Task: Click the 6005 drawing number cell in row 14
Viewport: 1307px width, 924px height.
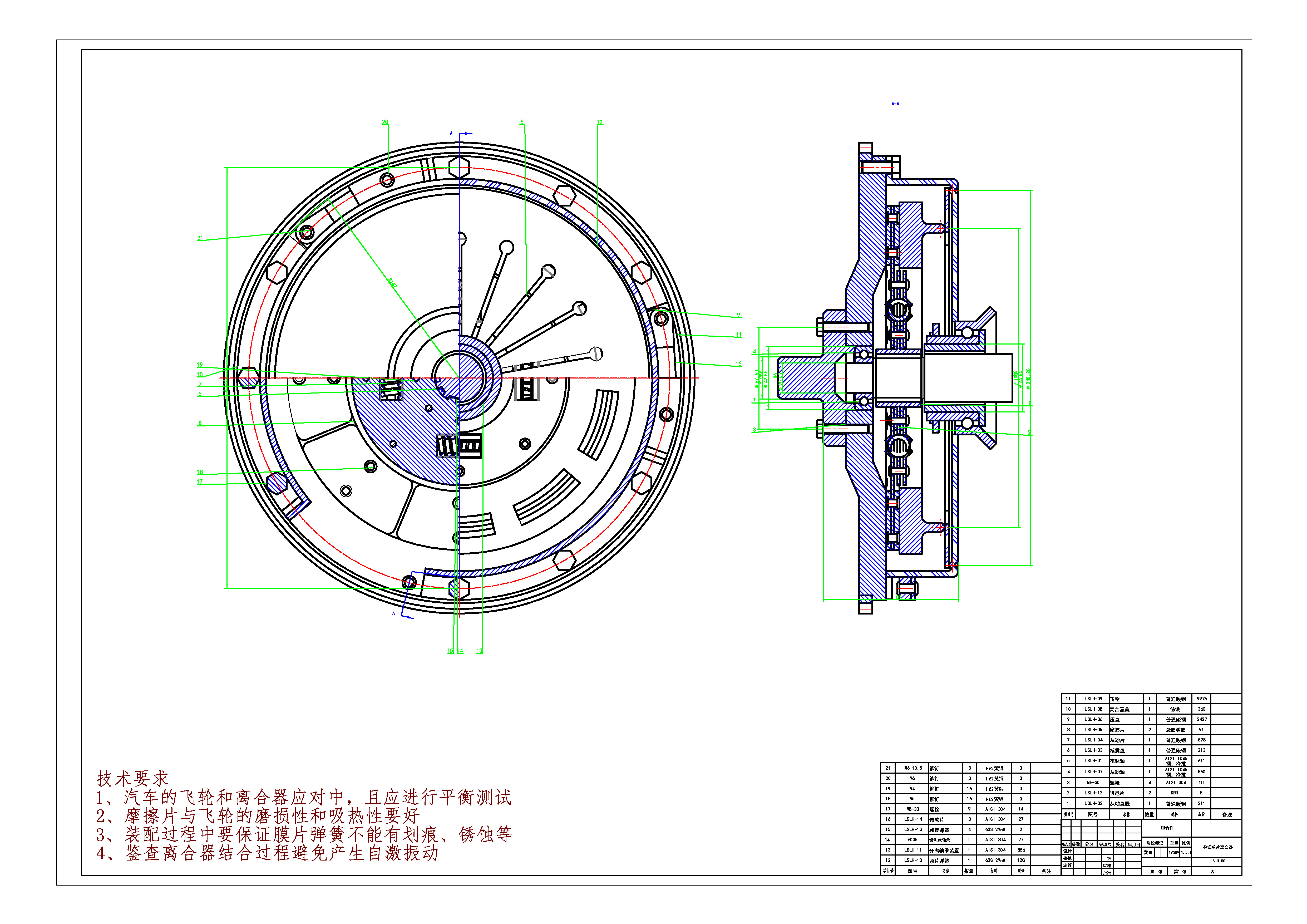Action: pyautogui.click(x=912, y=840)
